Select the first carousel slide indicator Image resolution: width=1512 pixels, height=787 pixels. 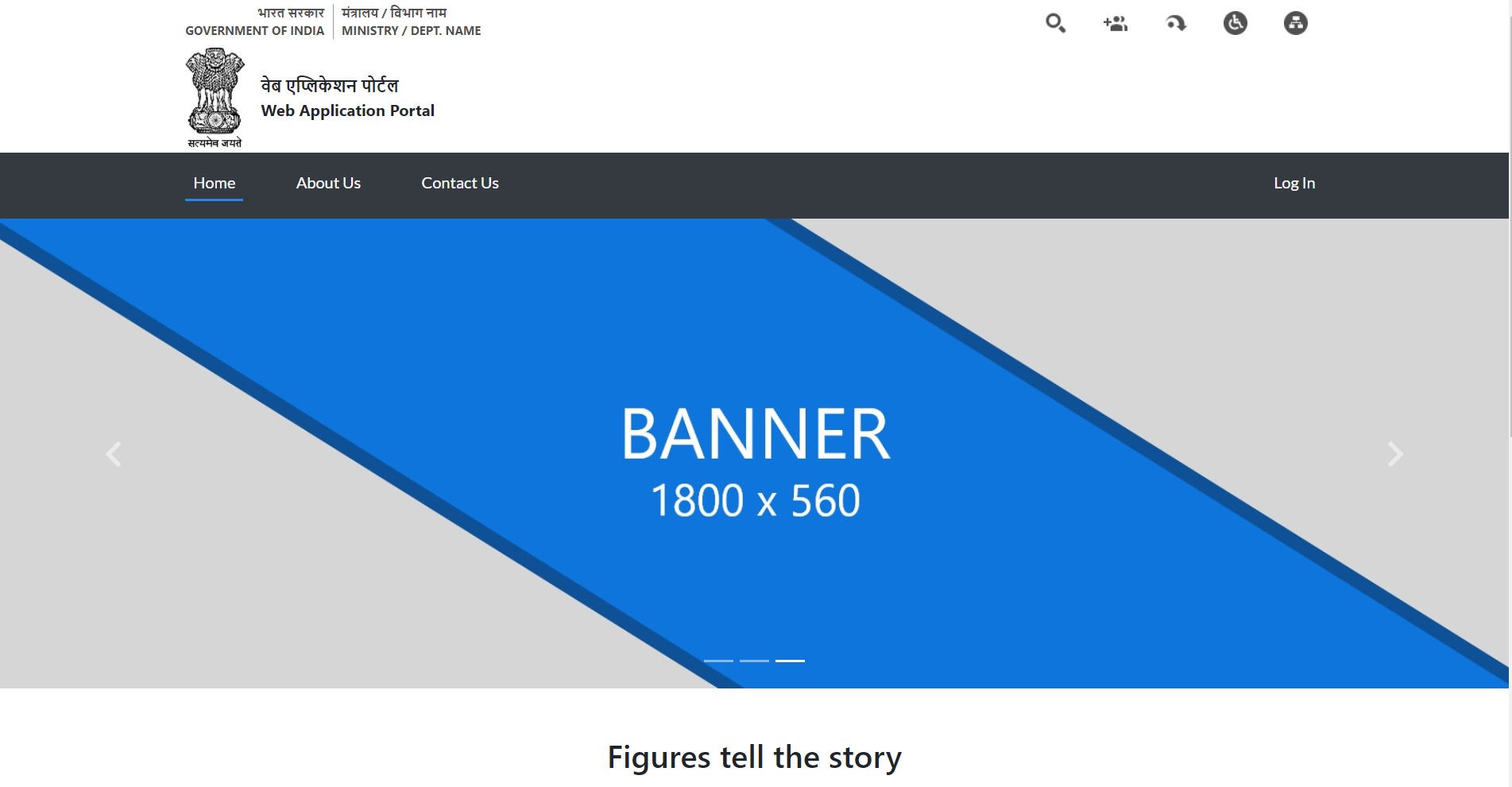click(x=718, y=661)
